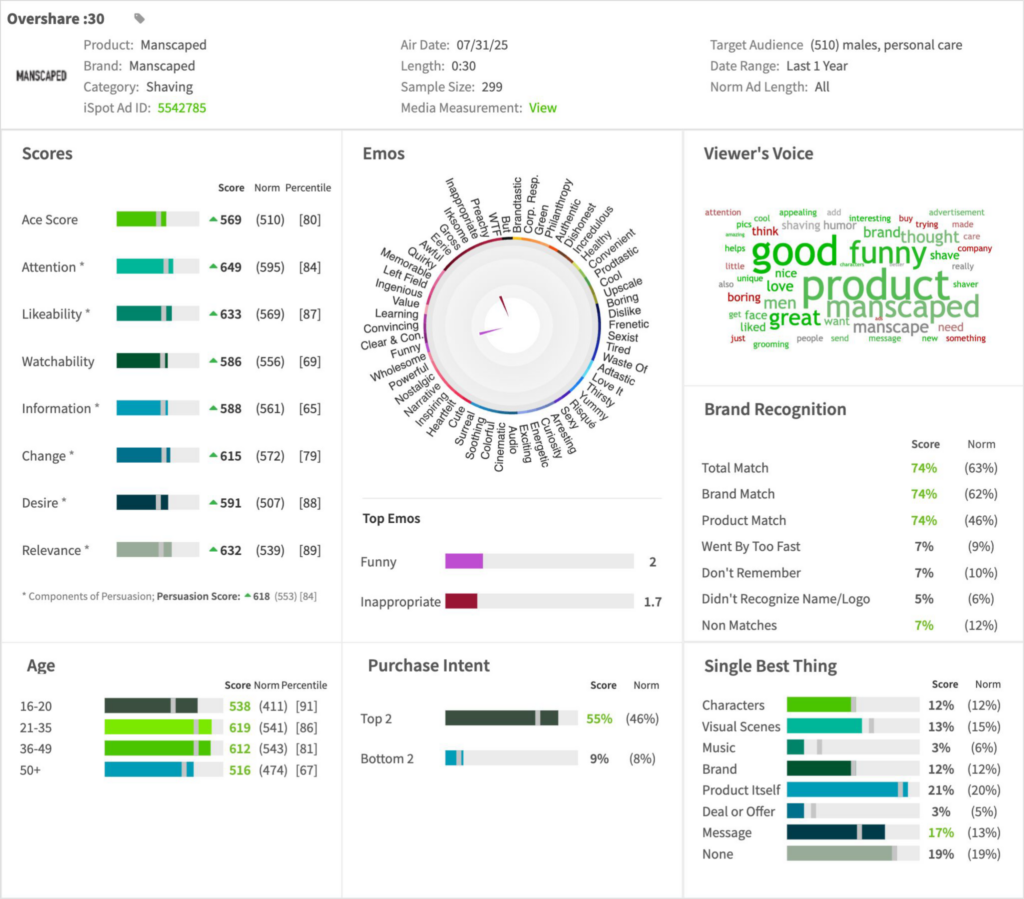Click the green arrow beside Desire score 591
This screenshot has width=1024, height=899.
[x=213, y=503]
